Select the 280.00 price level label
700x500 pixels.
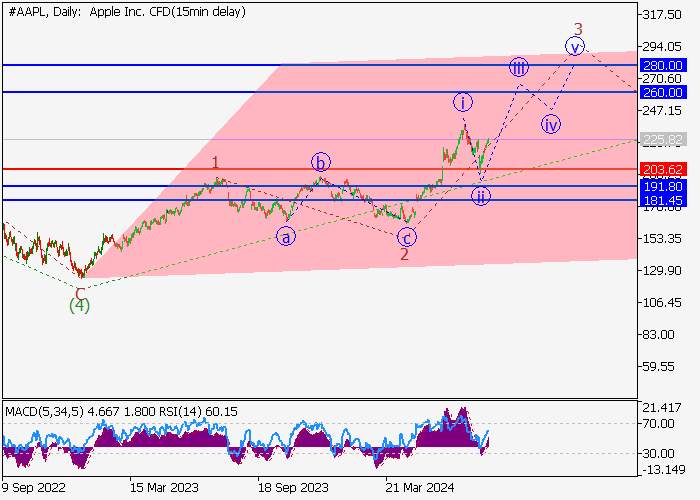(662, 66)
